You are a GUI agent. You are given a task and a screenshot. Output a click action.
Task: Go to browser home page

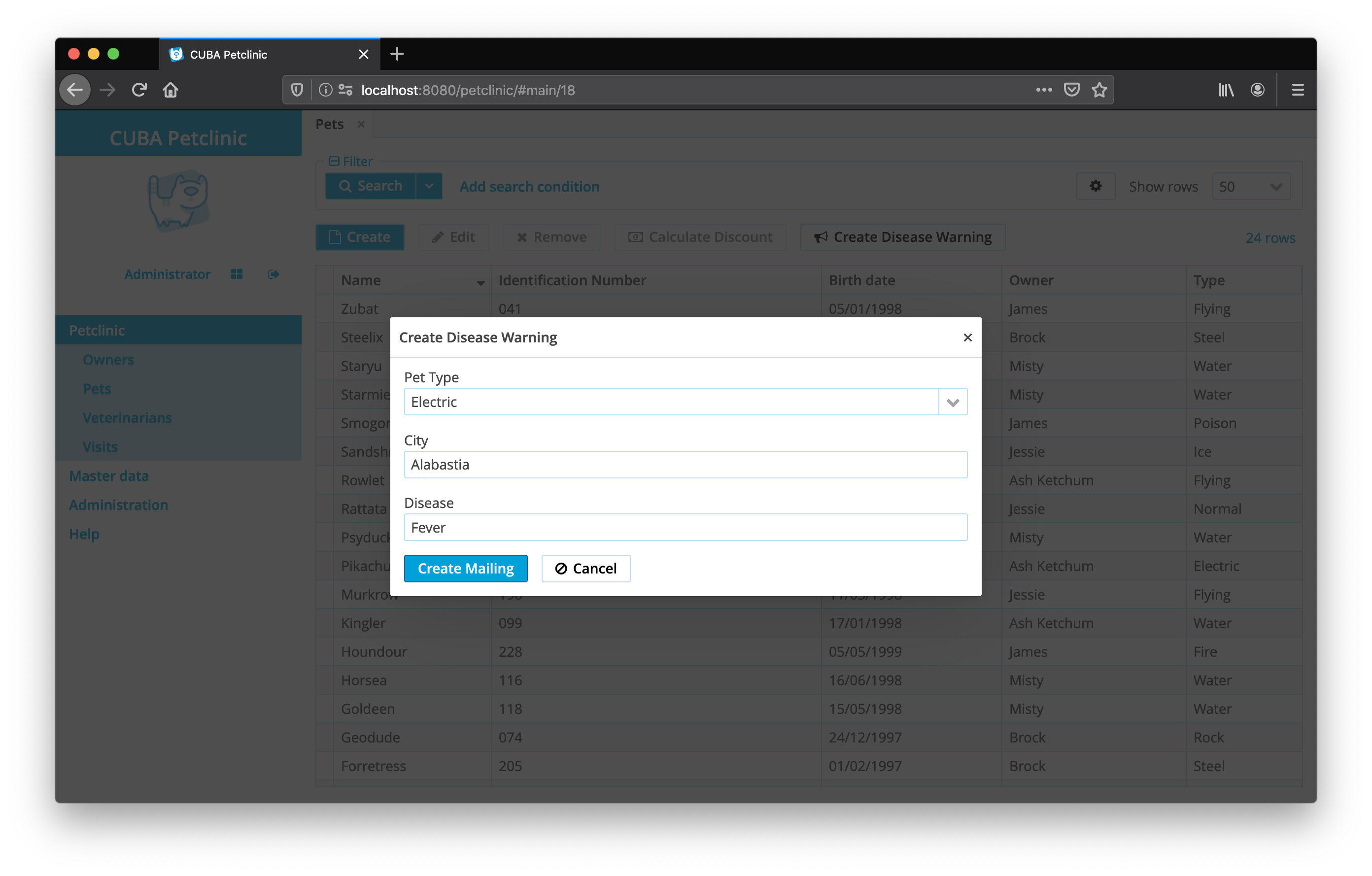[171, 90]
